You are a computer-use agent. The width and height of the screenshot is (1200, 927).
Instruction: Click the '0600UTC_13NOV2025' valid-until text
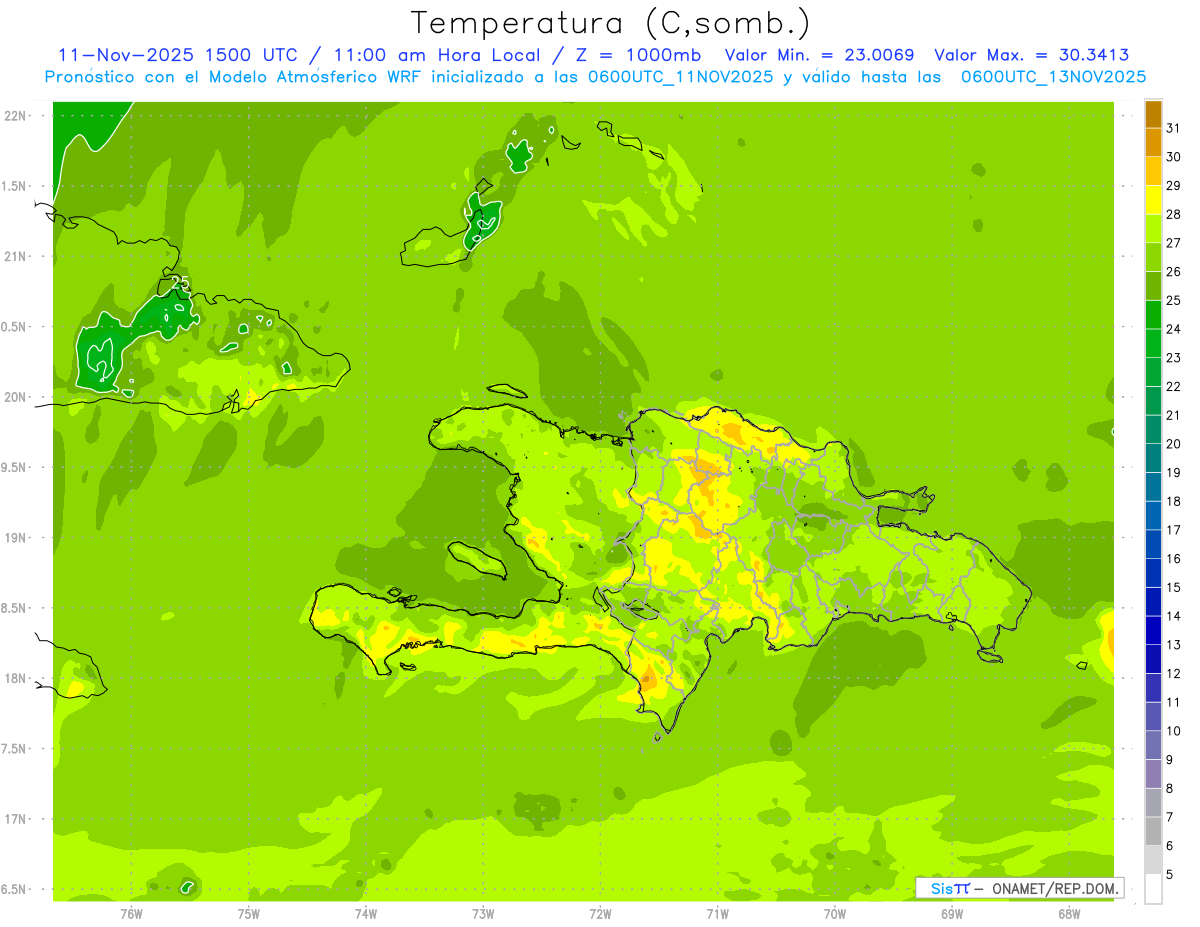[1053, 77]
